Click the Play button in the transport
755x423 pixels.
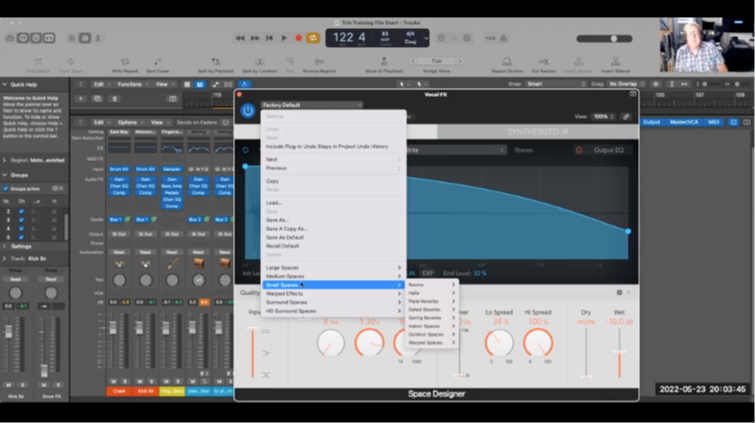coord(284,38)
